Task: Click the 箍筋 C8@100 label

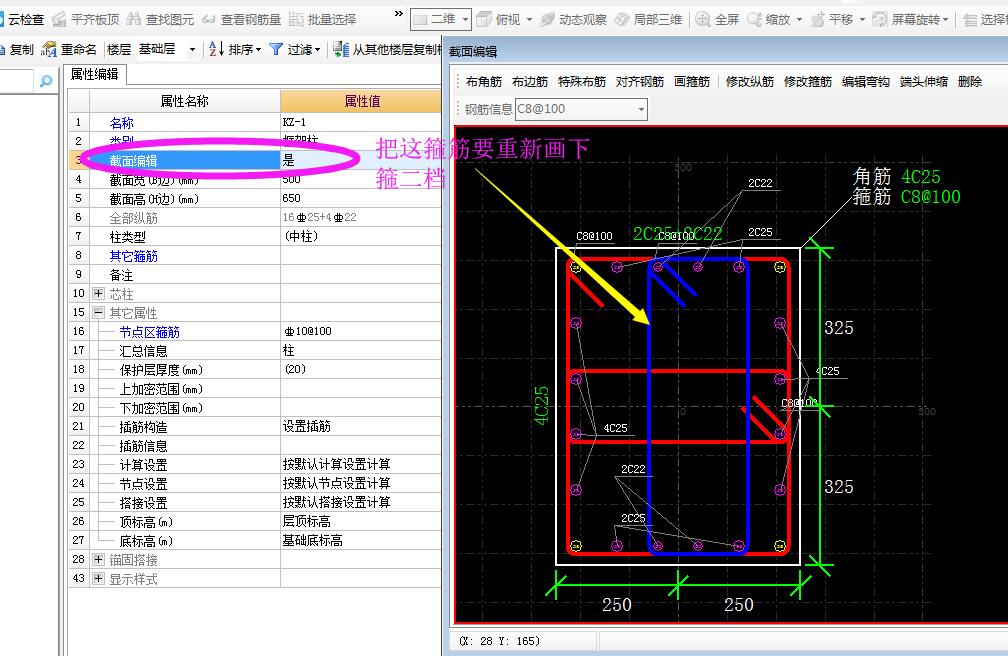Action: click(x=906, y=197)
